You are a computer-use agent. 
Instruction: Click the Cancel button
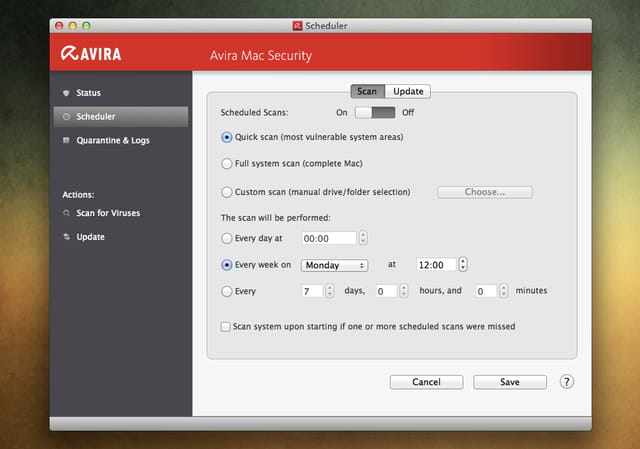point(427,382)
